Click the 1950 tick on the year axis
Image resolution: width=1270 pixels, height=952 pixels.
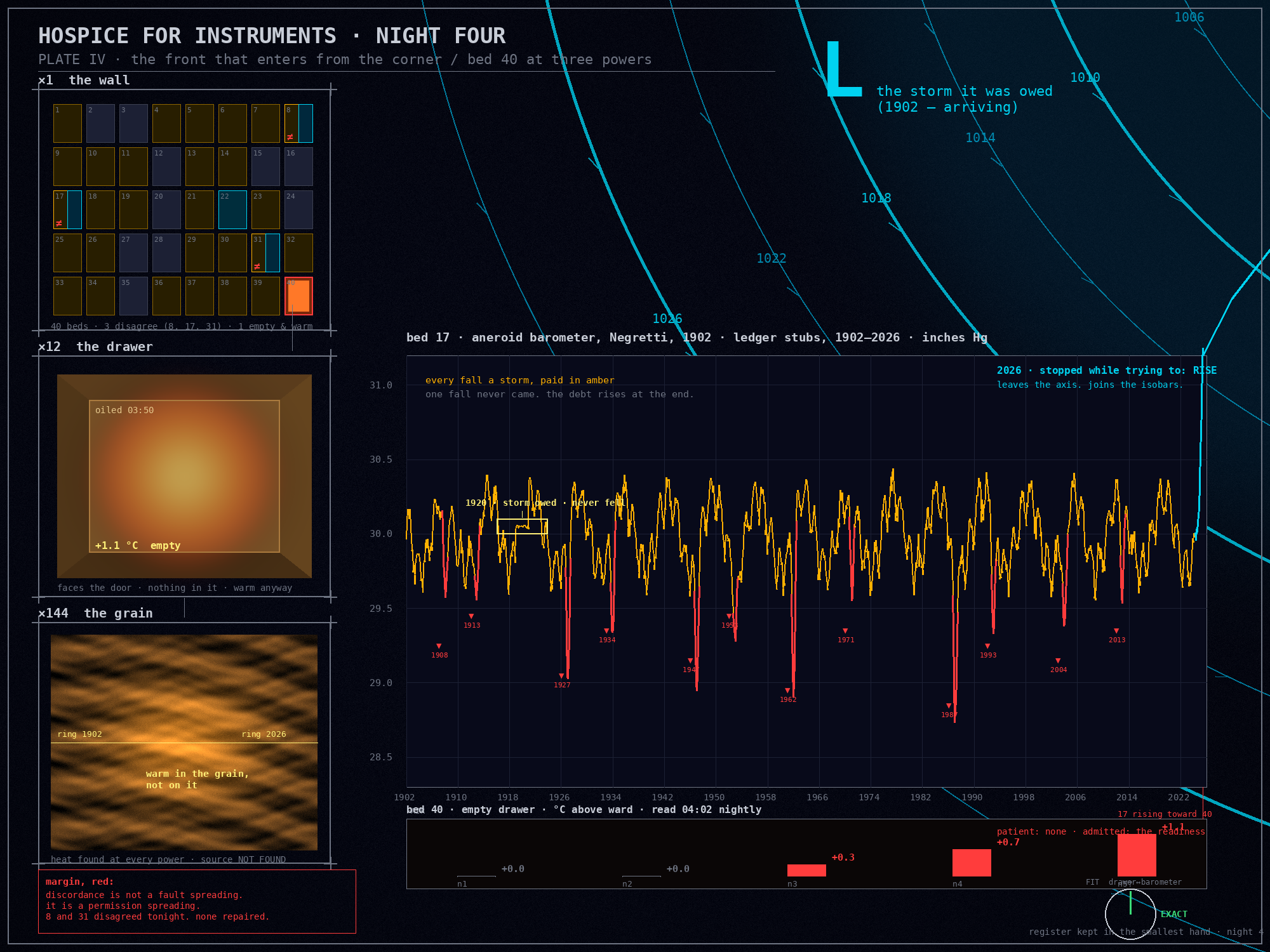point(714,797)
